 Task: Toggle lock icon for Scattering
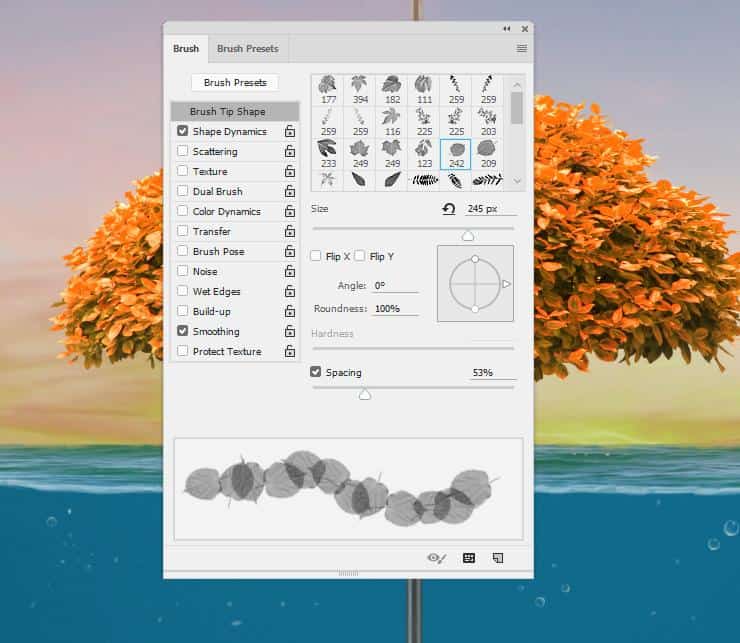pyautogui.click(x=290, y=151)
